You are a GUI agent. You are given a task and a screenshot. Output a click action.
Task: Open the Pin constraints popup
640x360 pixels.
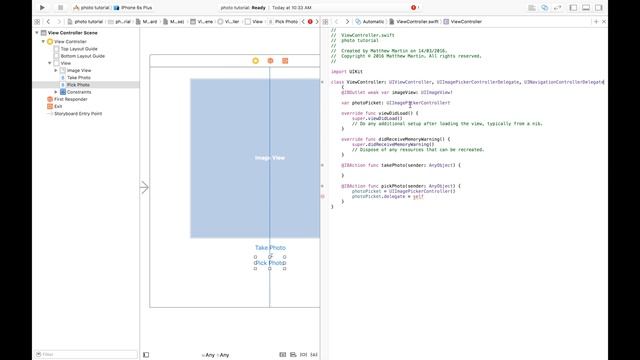pos(303,355)
